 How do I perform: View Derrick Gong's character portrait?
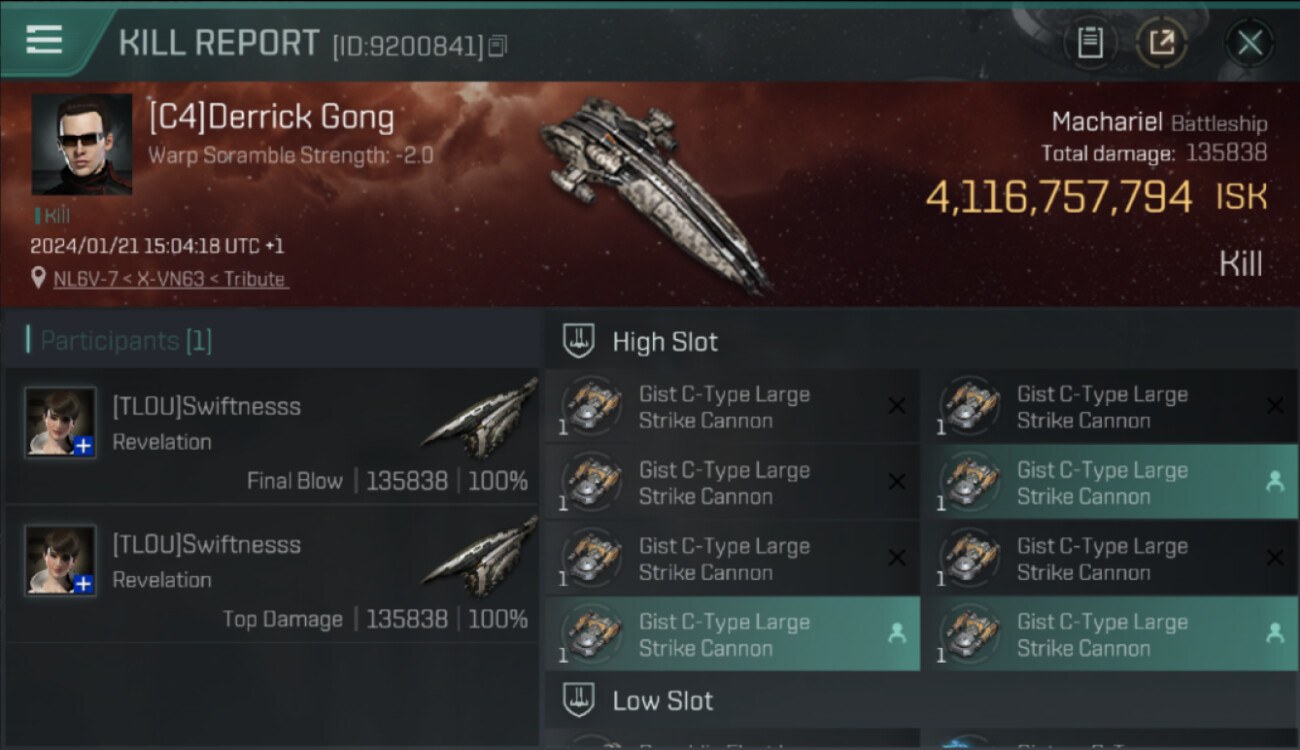82,144
